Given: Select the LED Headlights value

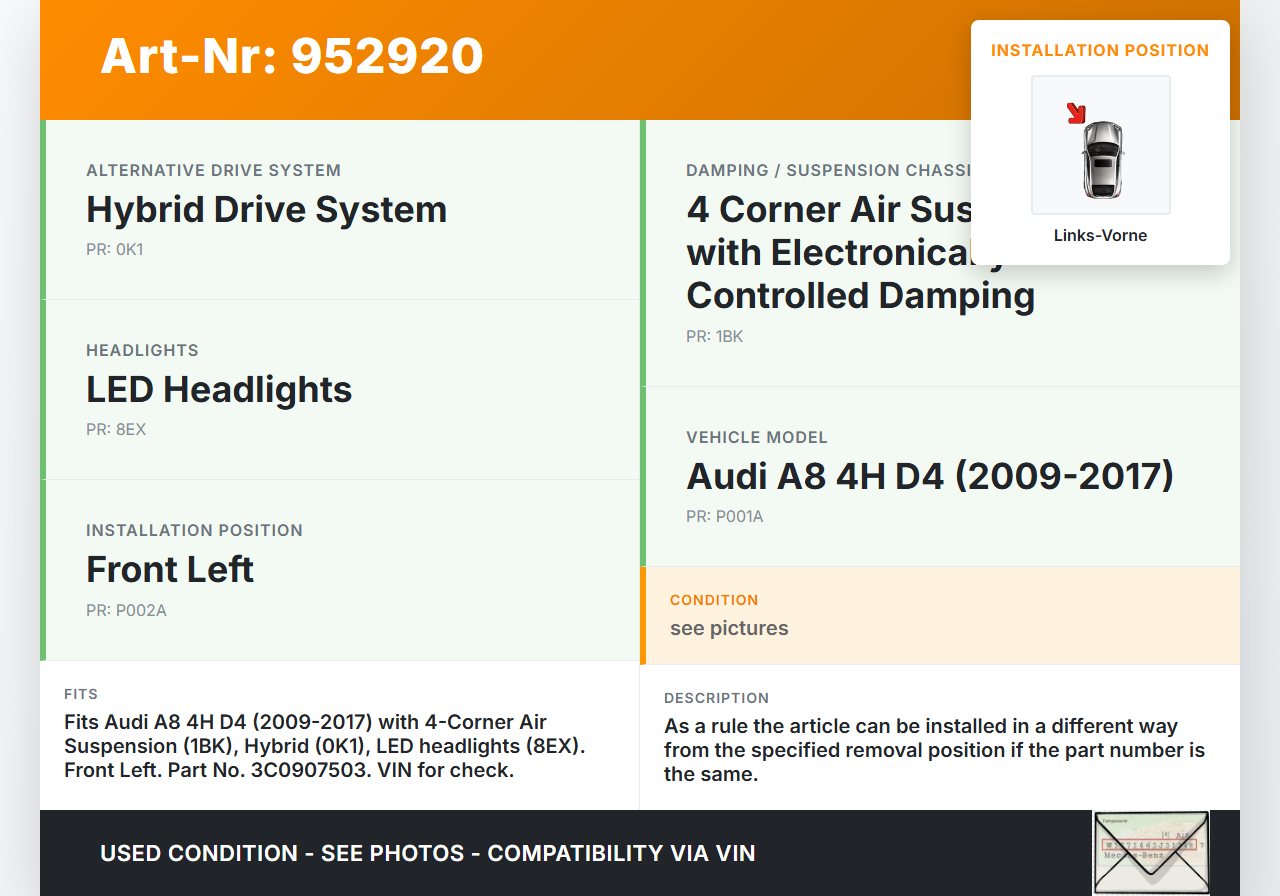Looking at the screenshot, I should point(219,389).
